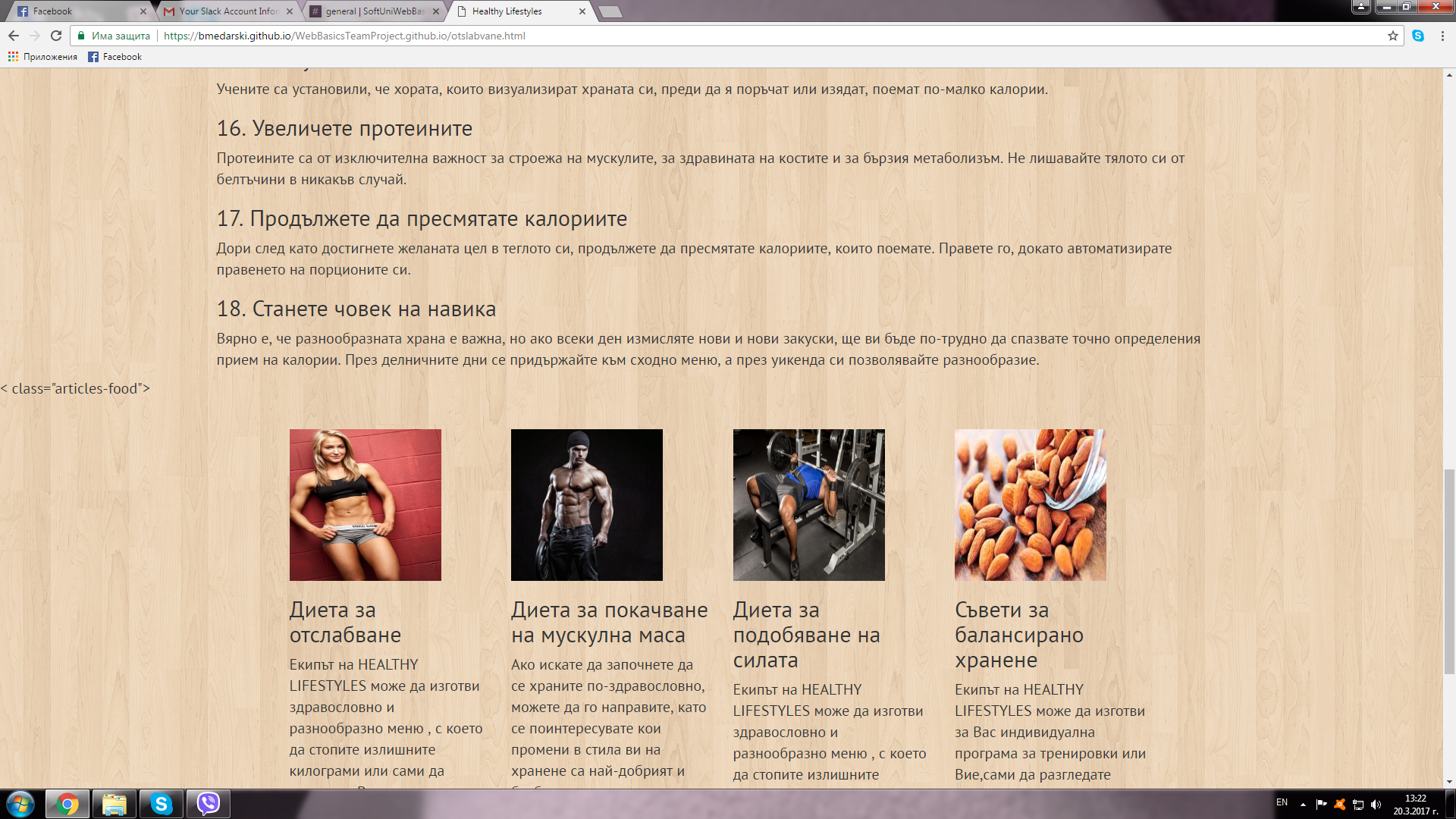Click the green secure padlock icon

81,36
